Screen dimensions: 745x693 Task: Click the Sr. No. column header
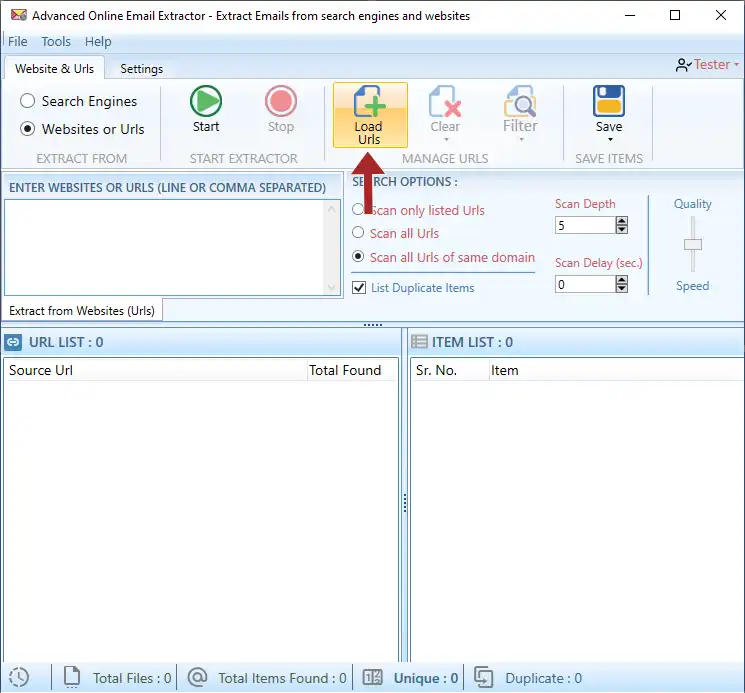point(450,370)
